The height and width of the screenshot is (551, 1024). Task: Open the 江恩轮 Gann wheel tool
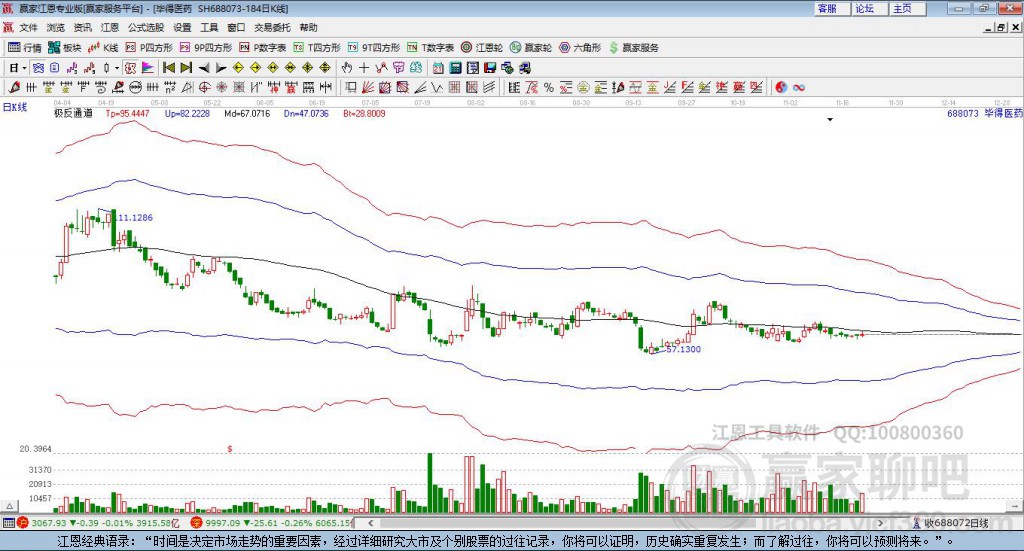click(x=482, y=47)
